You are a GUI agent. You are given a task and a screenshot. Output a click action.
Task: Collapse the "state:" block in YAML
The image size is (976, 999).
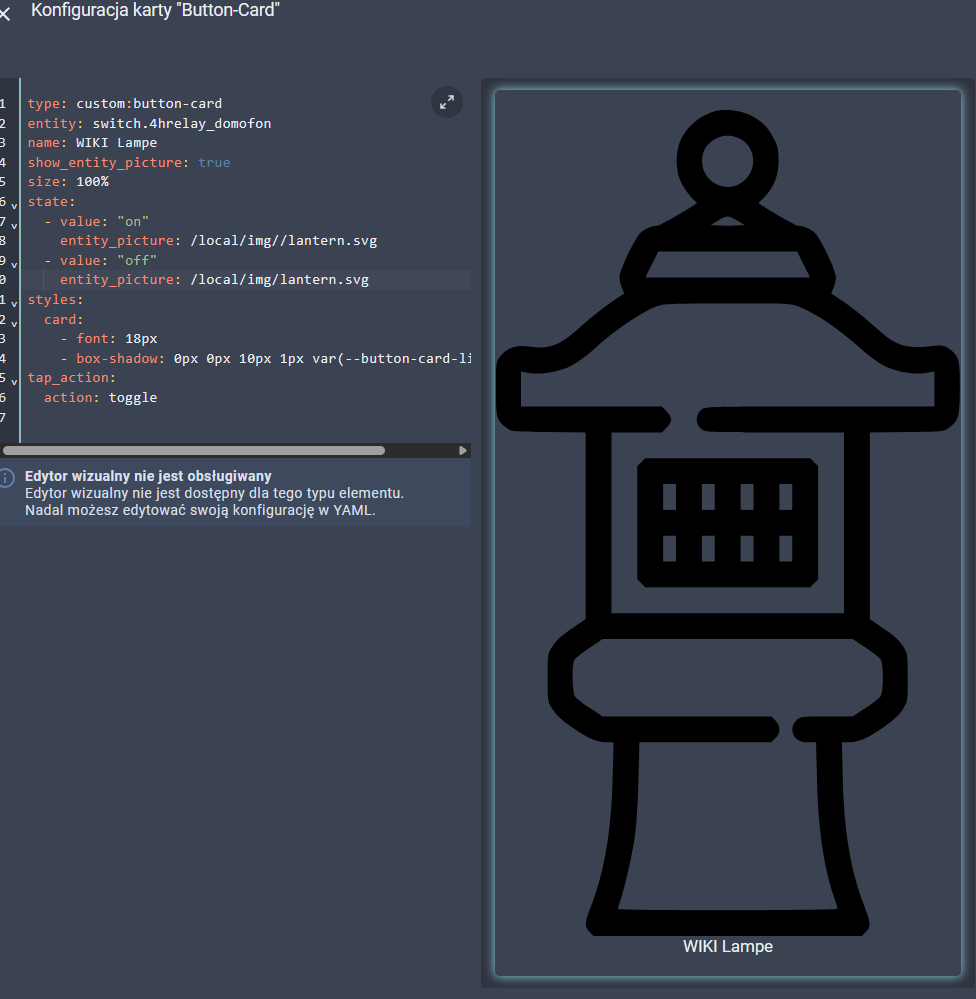pos(14,204)
